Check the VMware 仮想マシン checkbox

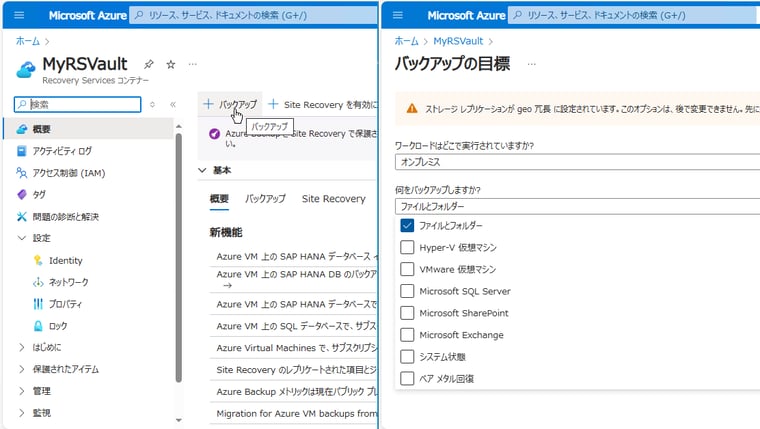(x=407, y=269)
